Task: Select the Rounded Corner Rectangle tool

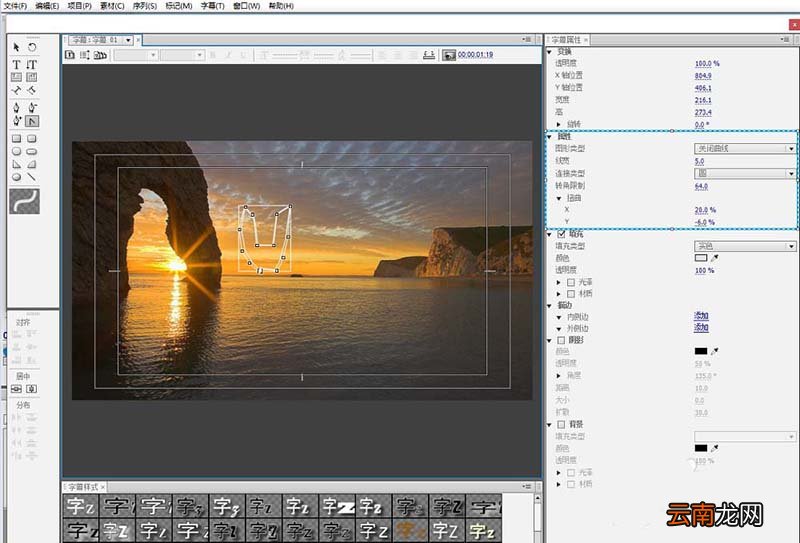Action: pyautogui.click(x=32, y=138)
